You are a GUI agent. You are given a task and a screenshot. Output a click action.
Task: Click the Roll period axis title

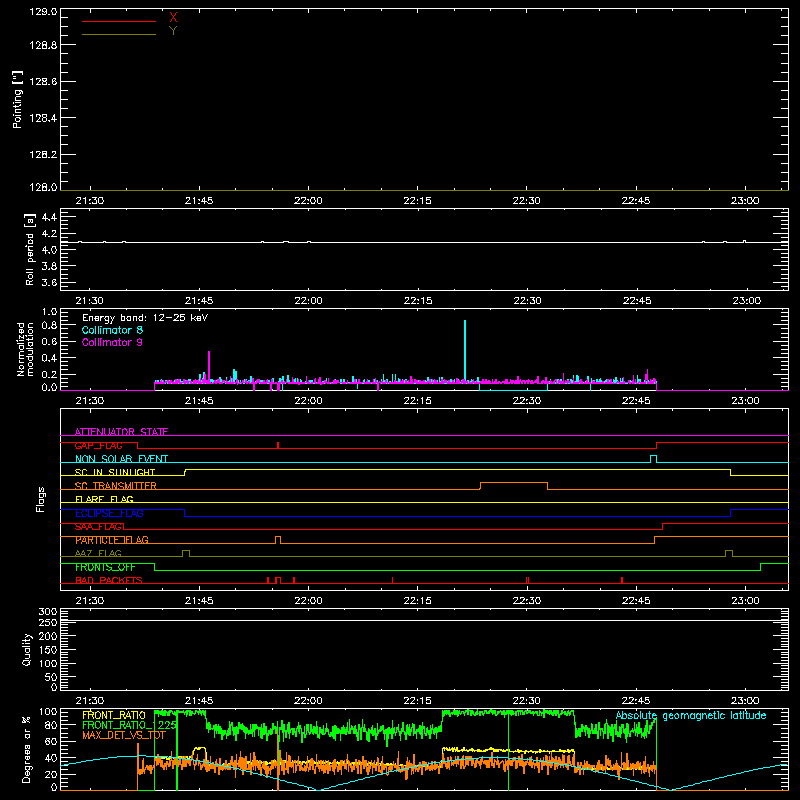click(30, 249)
